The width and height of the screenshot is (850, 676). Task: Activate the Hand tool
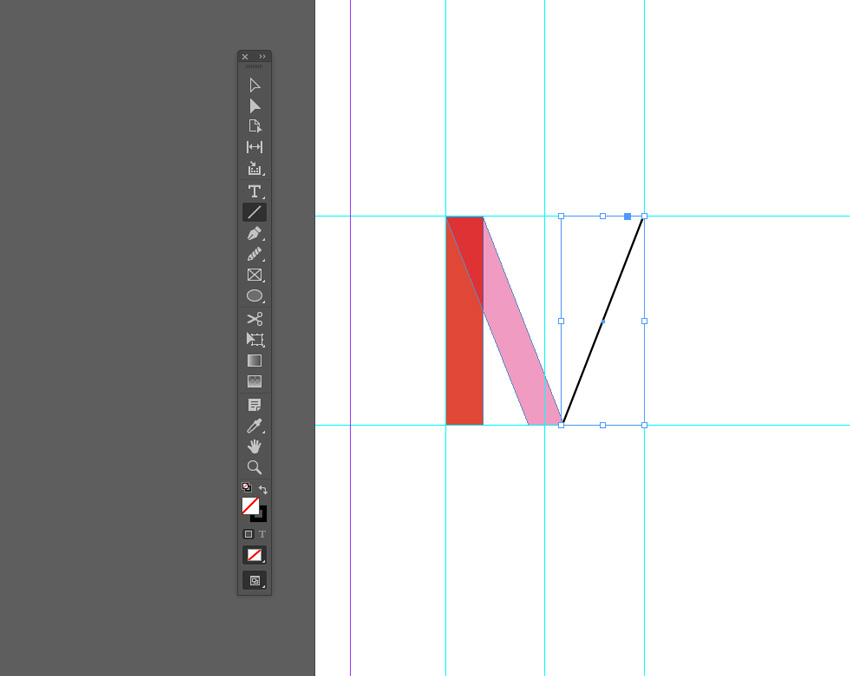(254, 446)
